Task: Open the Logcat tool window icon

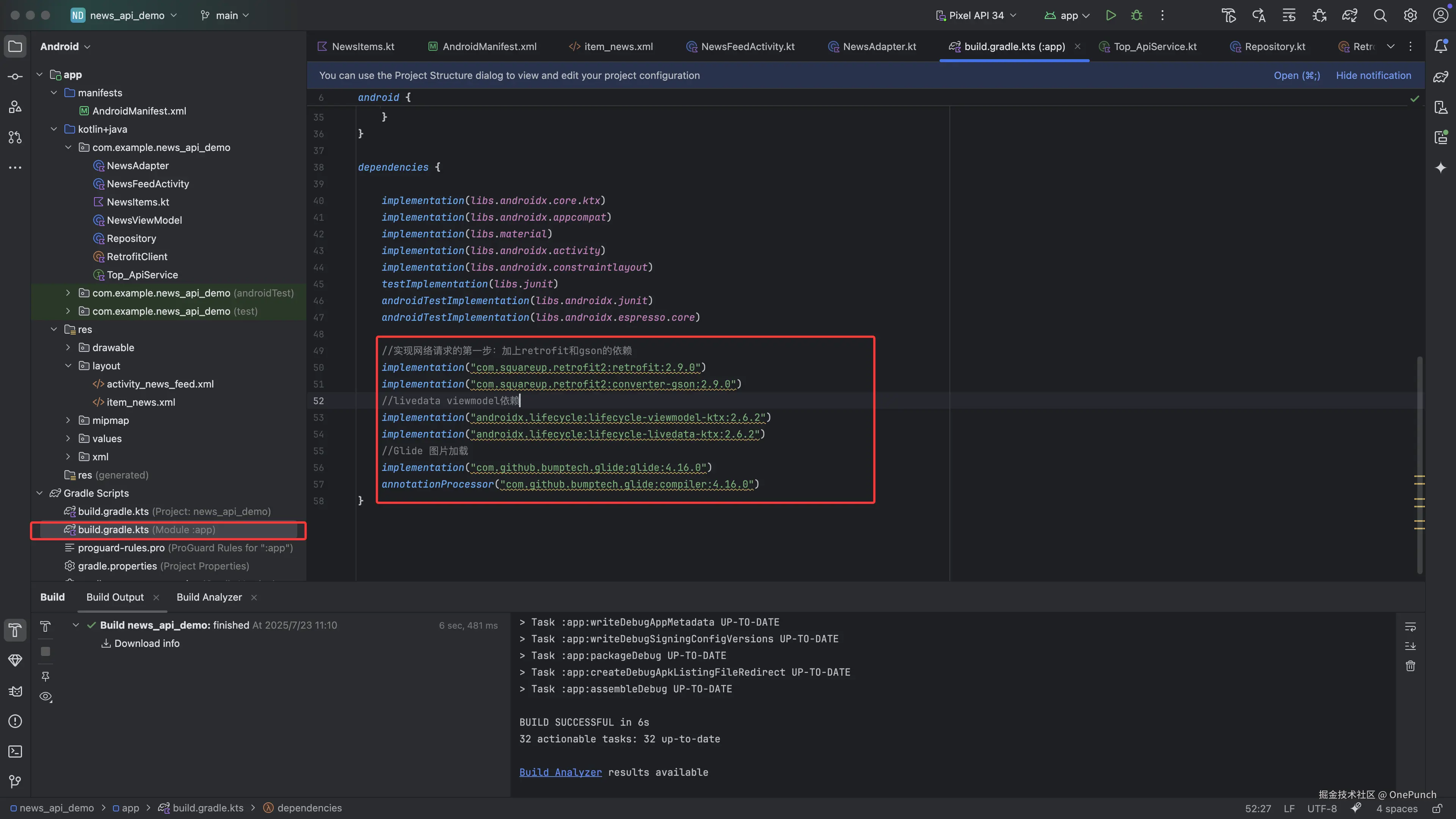Action: tap(15, 691)
